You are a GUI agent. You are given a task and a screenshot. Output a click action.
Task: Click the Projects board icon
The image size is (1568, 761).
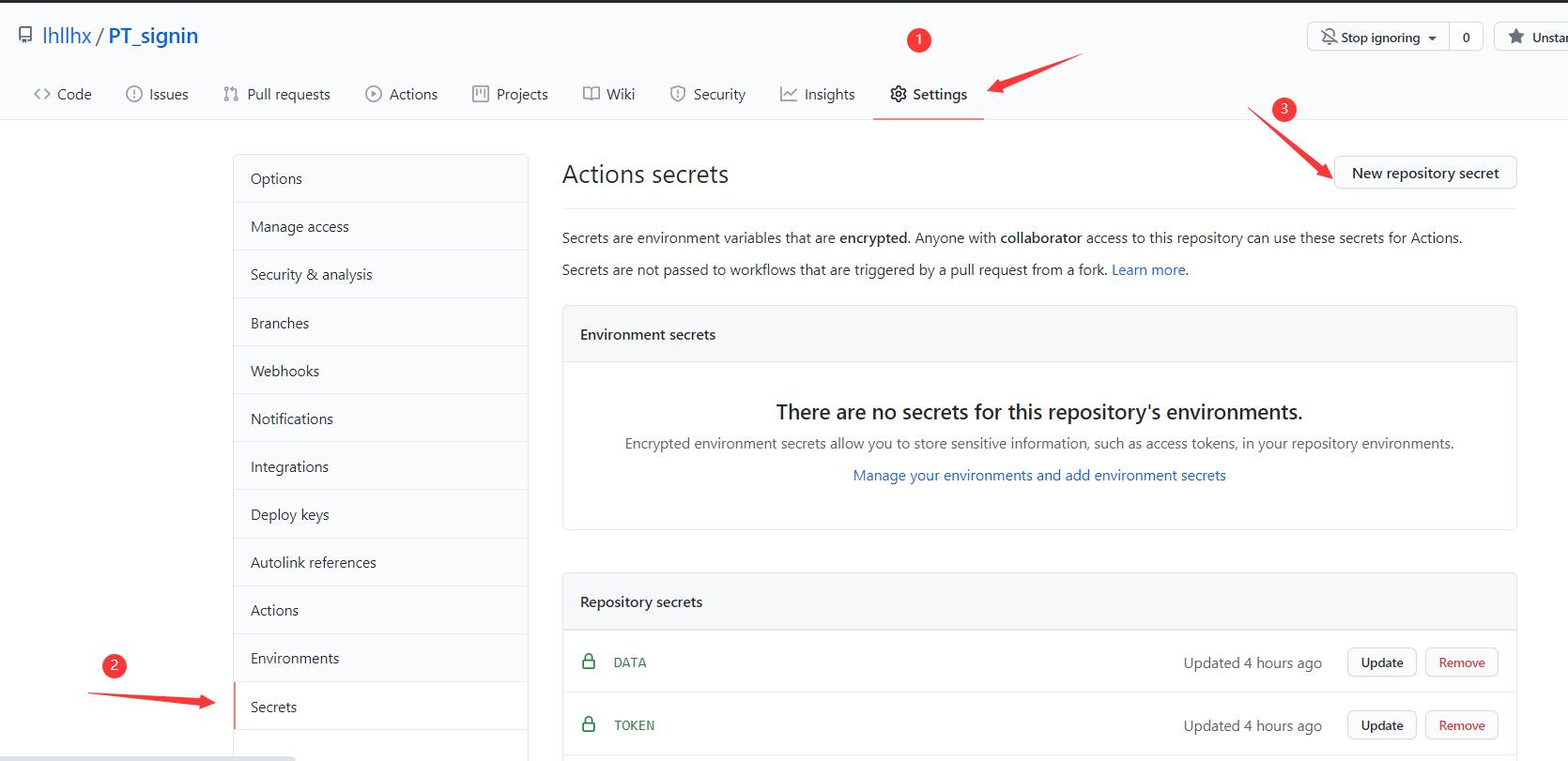click(x=481, y=94)
